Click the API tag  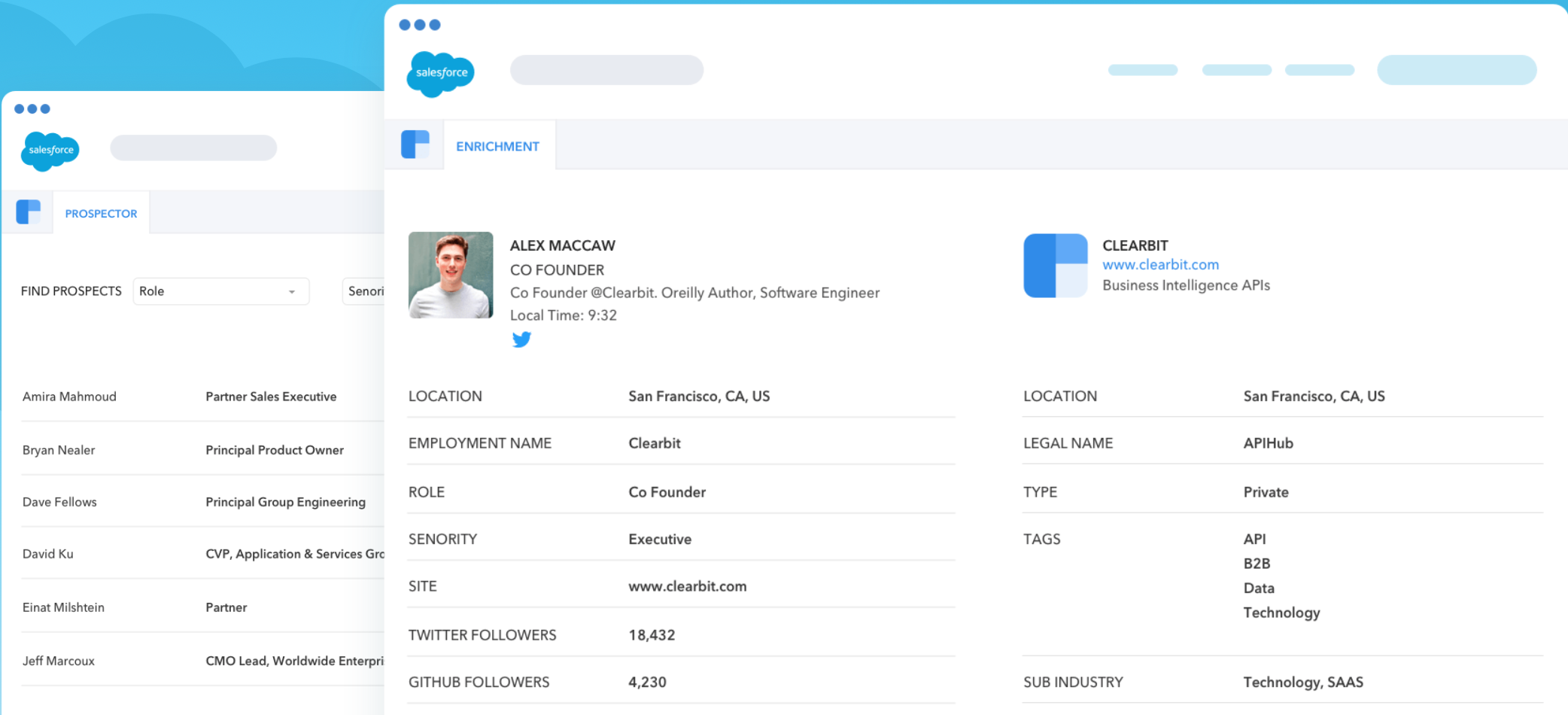tap(1254, 539)
